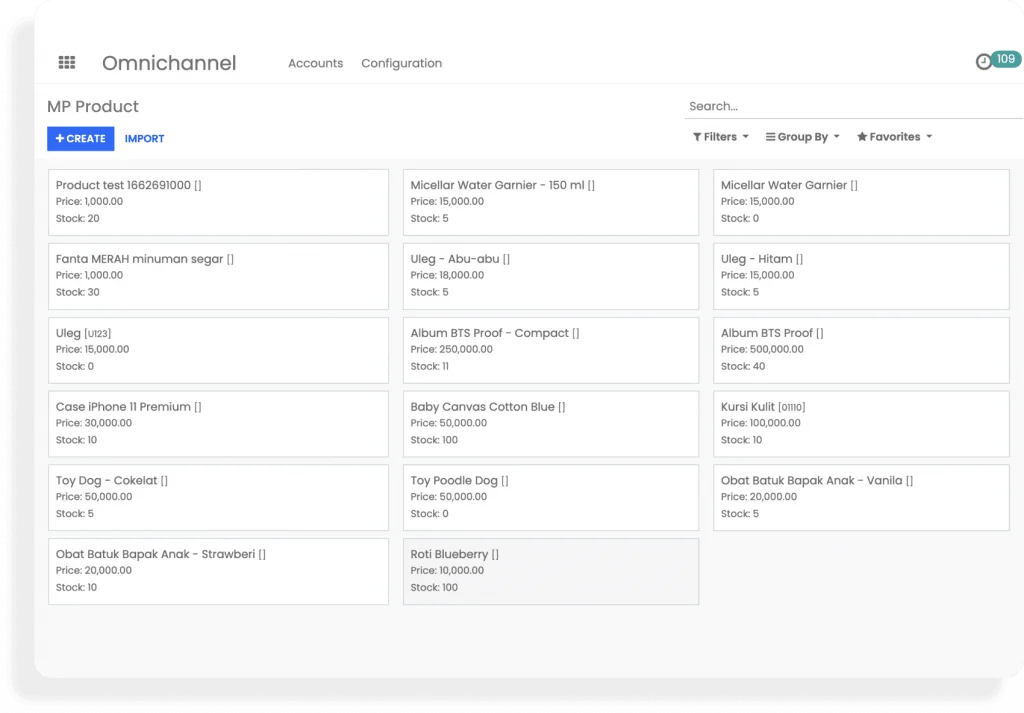The width and height of the screenshot is (1024, 713).
Task: Click the MP Product breadcrumb title
Action: point(93,106)
